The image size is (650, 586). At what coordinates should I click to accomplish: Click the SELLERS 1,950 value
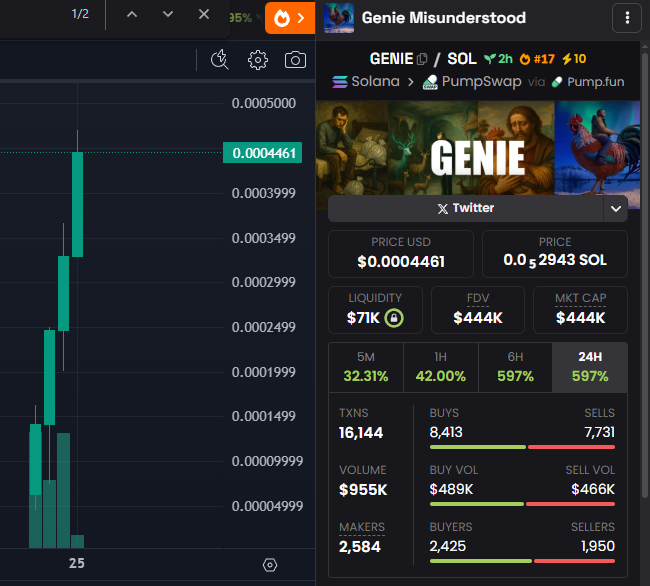point(598,546)
